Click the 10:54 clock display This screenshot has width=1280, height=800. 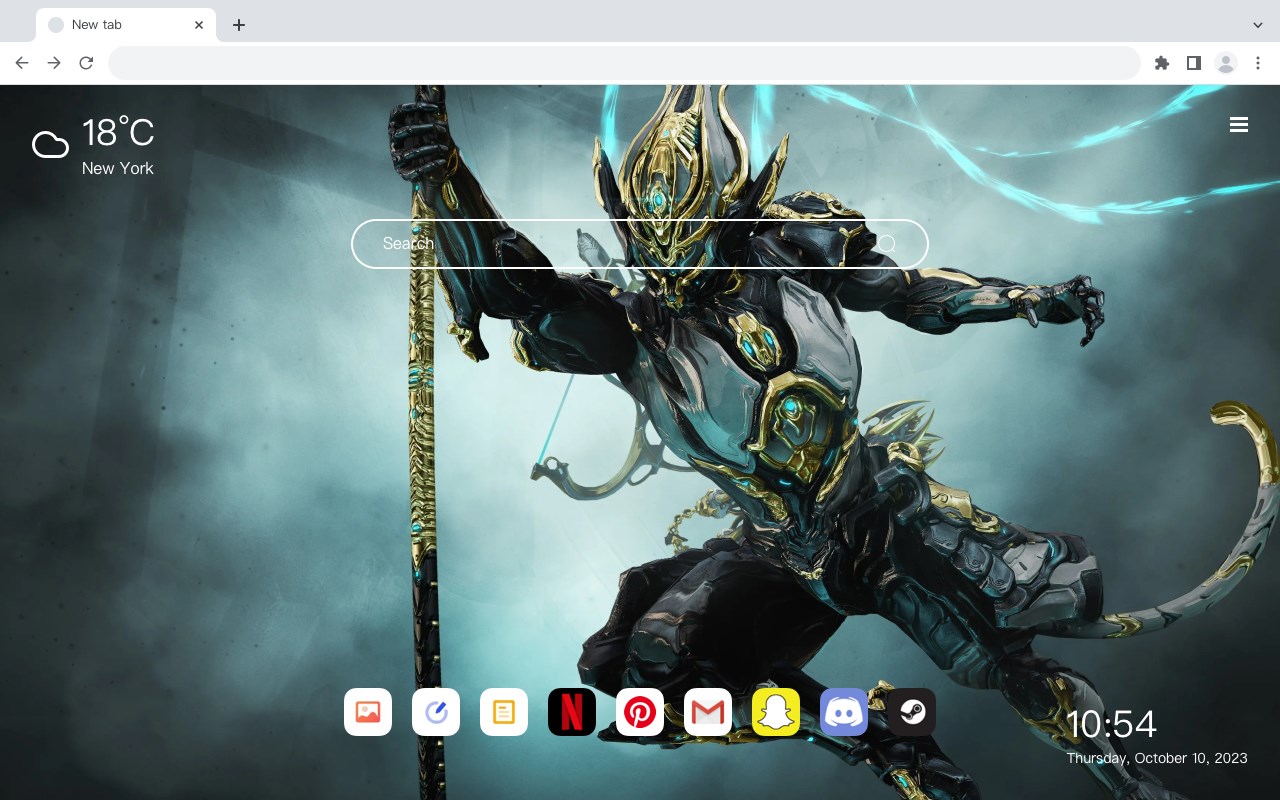[1111, 724]
